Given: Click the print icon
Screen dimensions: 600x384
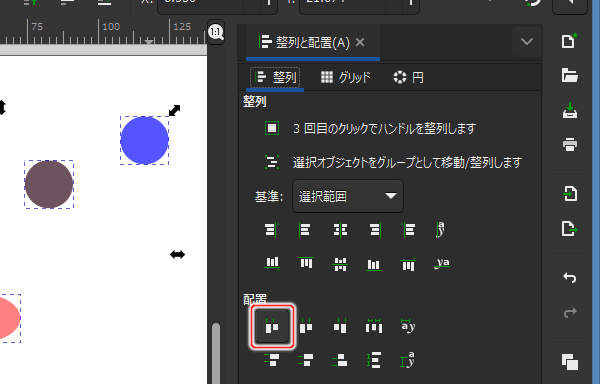Looking at the screenshot, I should point(570,145).
